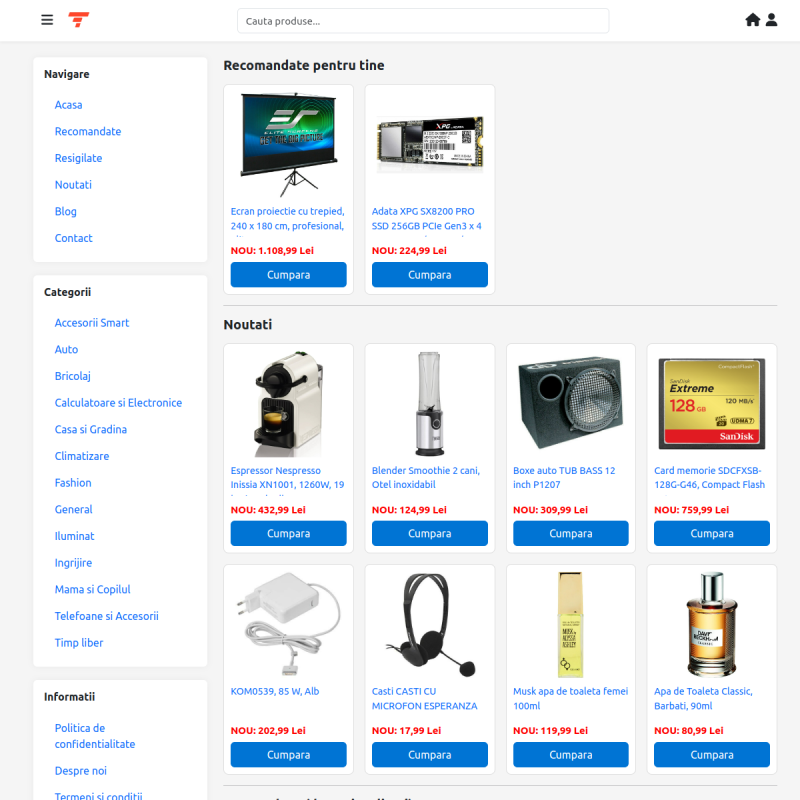800x800 pixels.
Task: Focus the Cauta produse search field
Action: pos(423,21)
